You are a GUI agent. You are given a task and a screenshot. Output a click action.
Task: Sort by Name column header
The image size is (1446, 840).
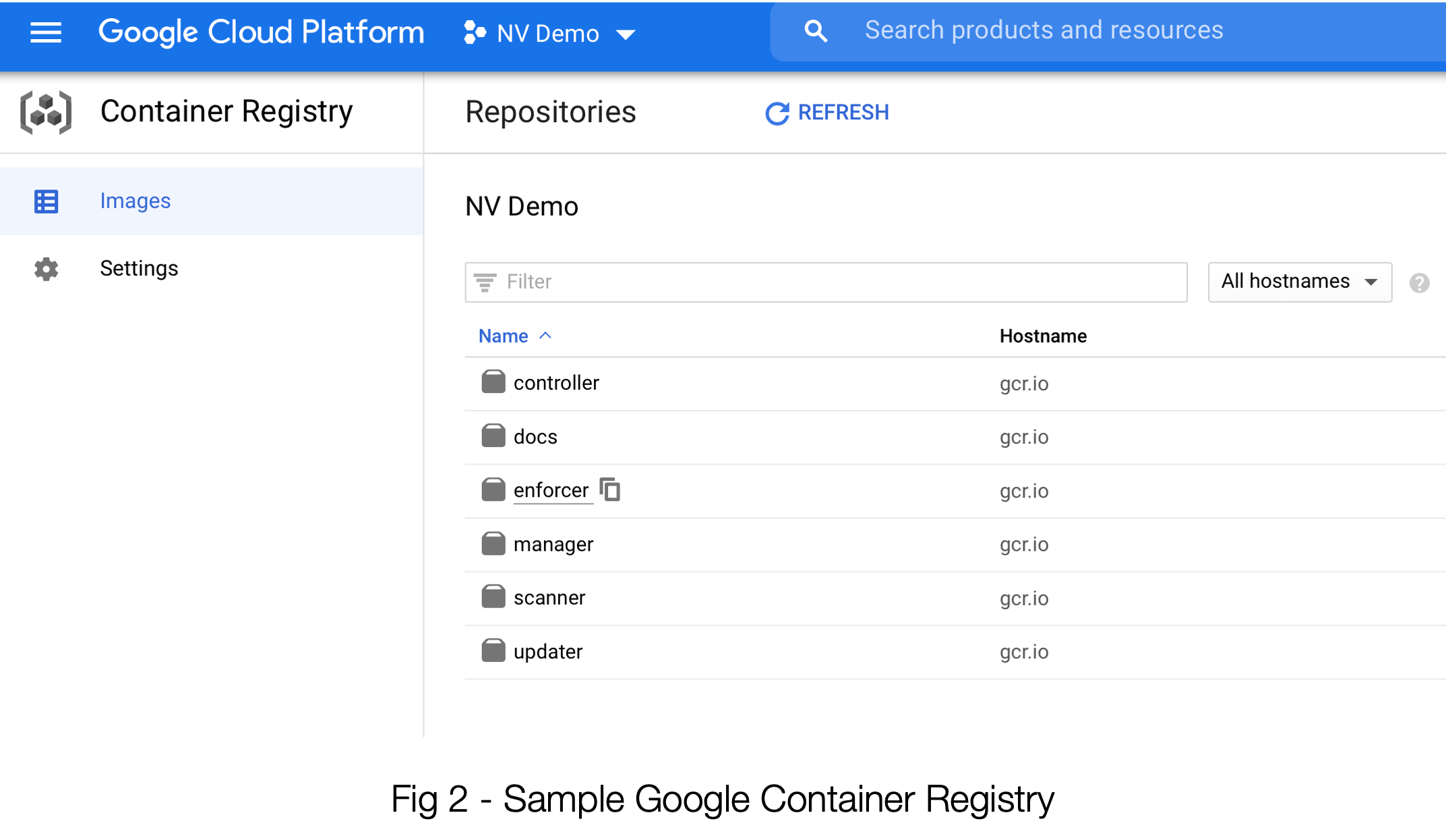click(x=503, y=336)
